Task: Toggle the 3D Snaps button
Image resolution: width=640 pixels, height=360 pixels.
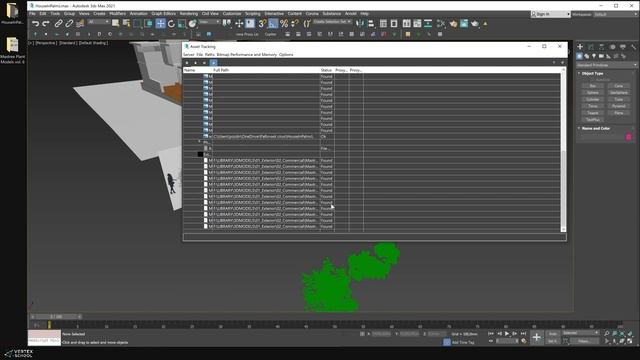Action: [x=262, y=24]
